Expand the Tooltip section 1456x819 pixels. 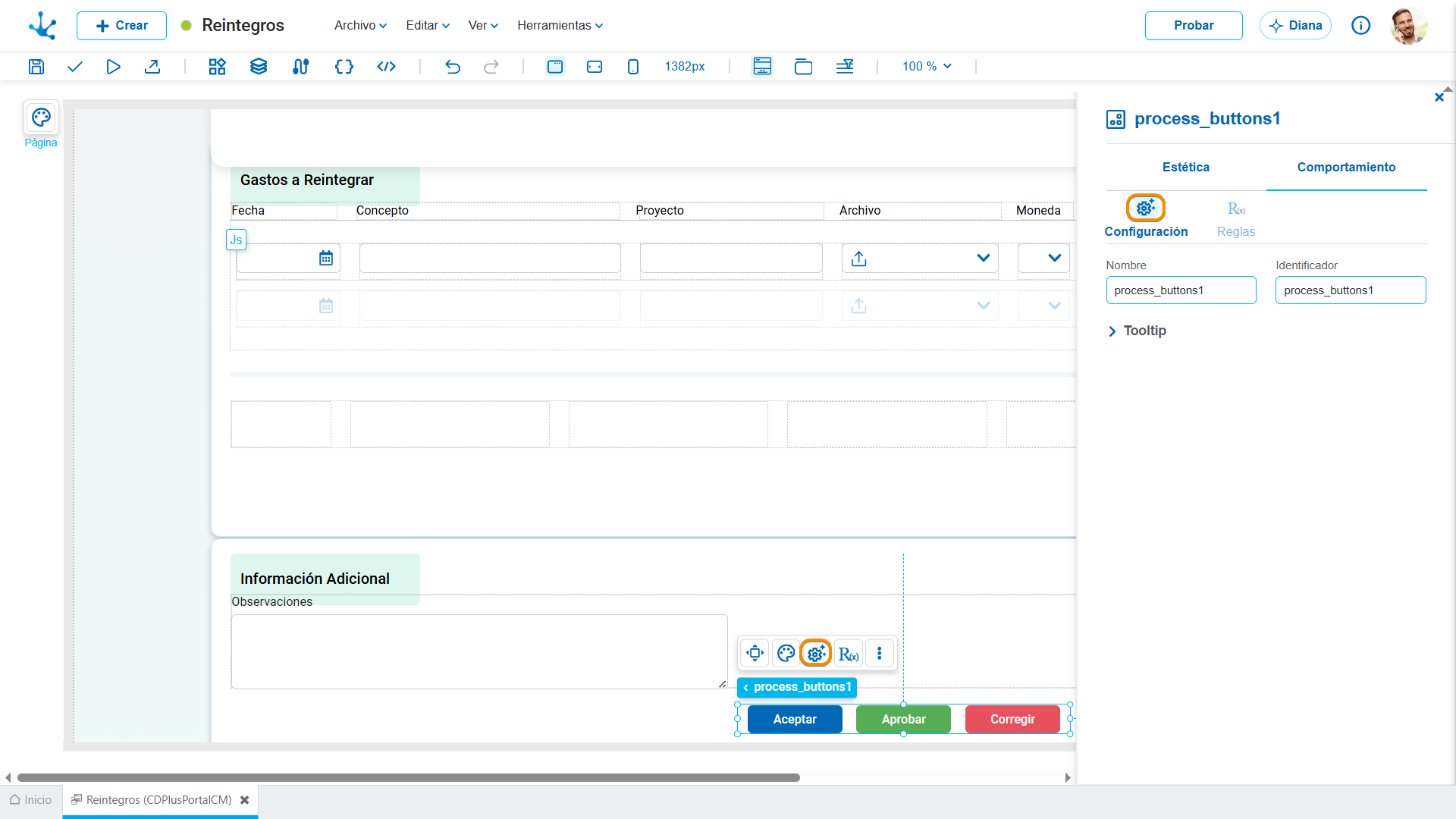tap(1137, 331)
